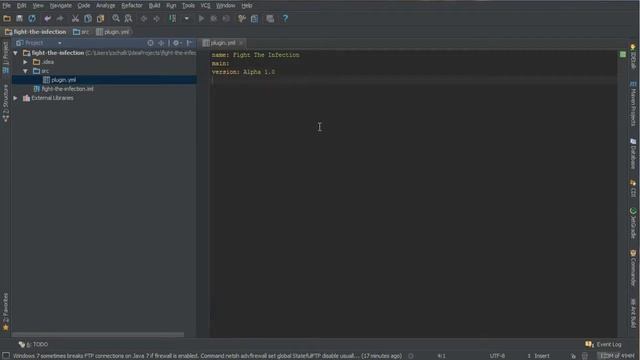Open the Analyze menu

point(105,6)
